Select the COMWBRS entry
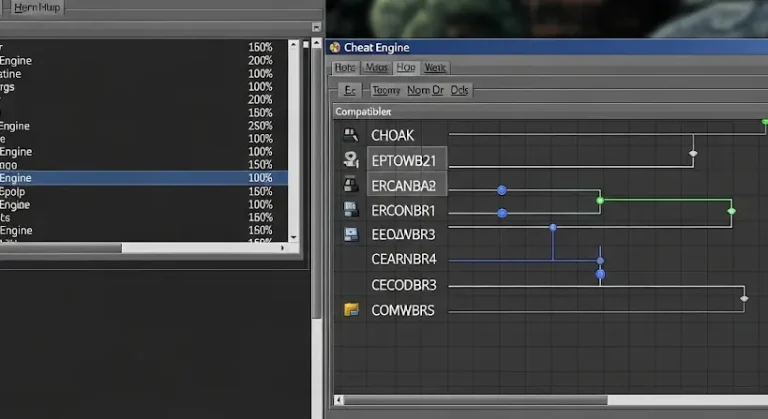The height and width of the screenshot is (419, 768). 403,310
